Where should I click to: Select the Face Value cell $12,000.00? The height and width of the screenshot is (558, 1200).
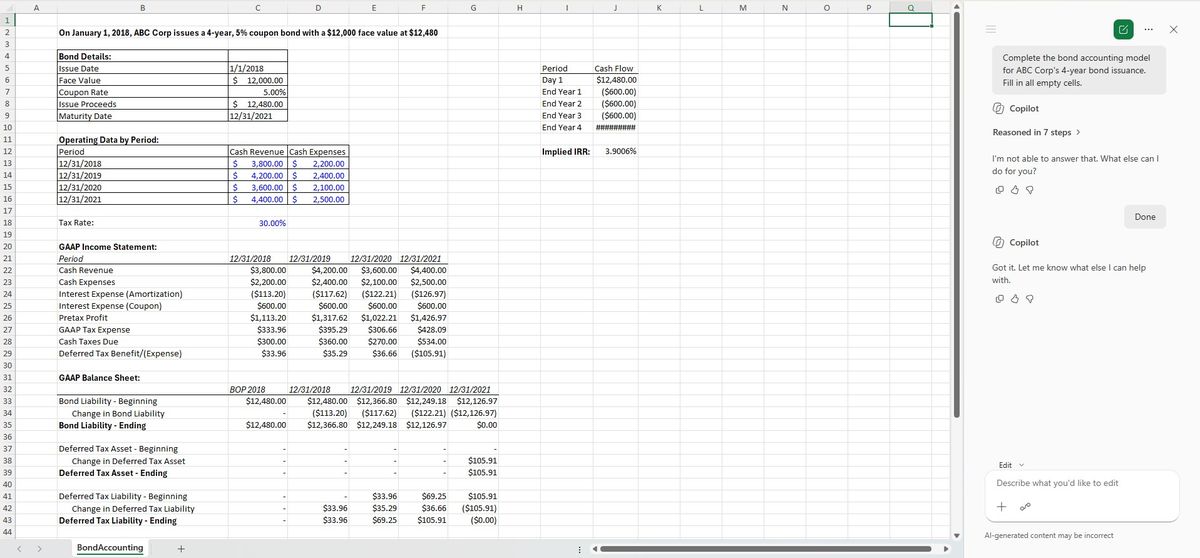pos(258,80)
